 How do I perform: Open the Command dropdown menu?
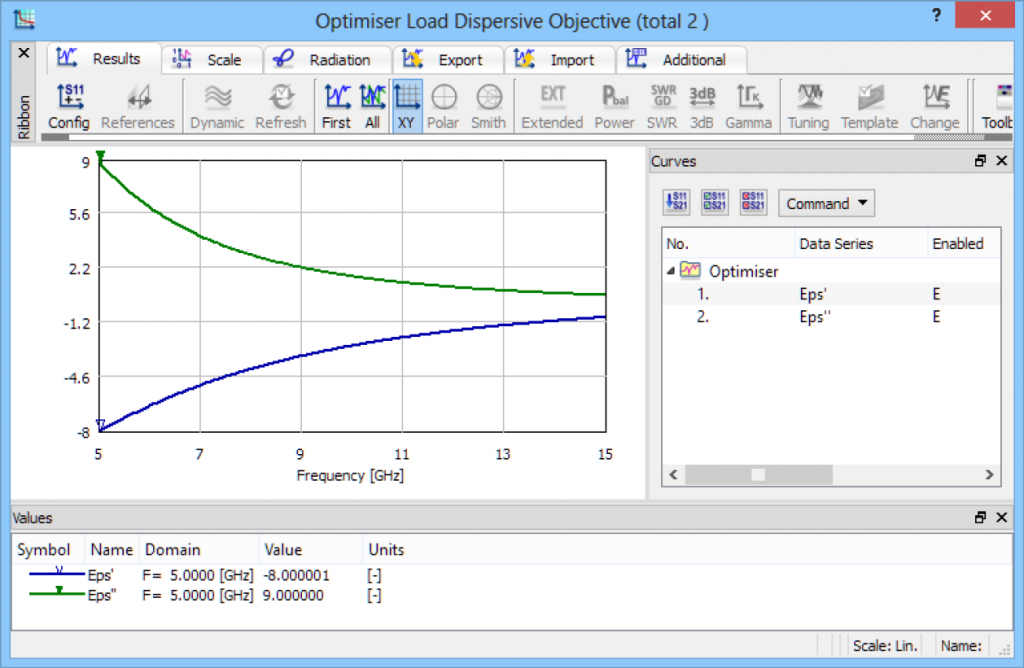tap(825, 204)
